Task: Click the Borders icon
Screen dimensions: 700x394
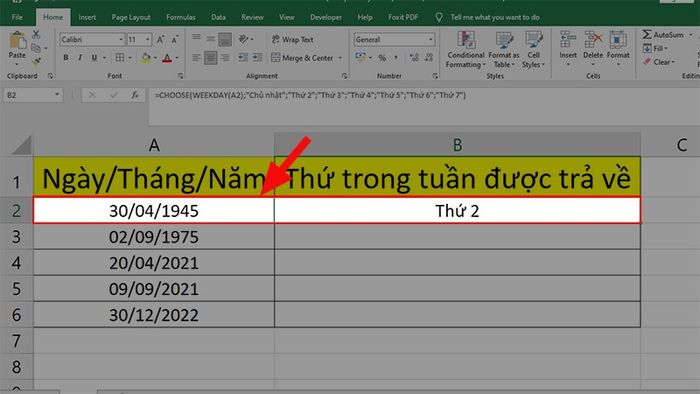Action: [x=120, y=58]
